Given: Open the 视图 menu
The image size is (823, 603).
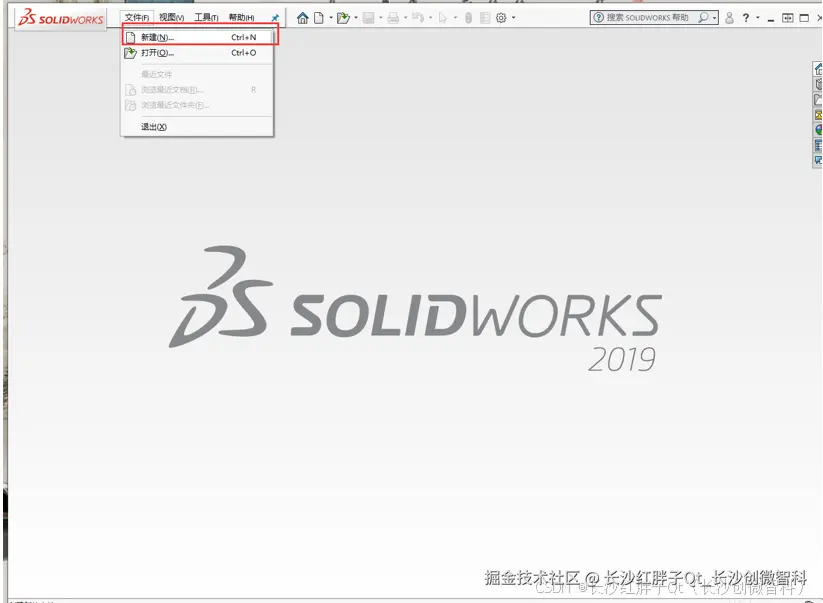Looking at the screenshot, I should click(x=170, y=17).
